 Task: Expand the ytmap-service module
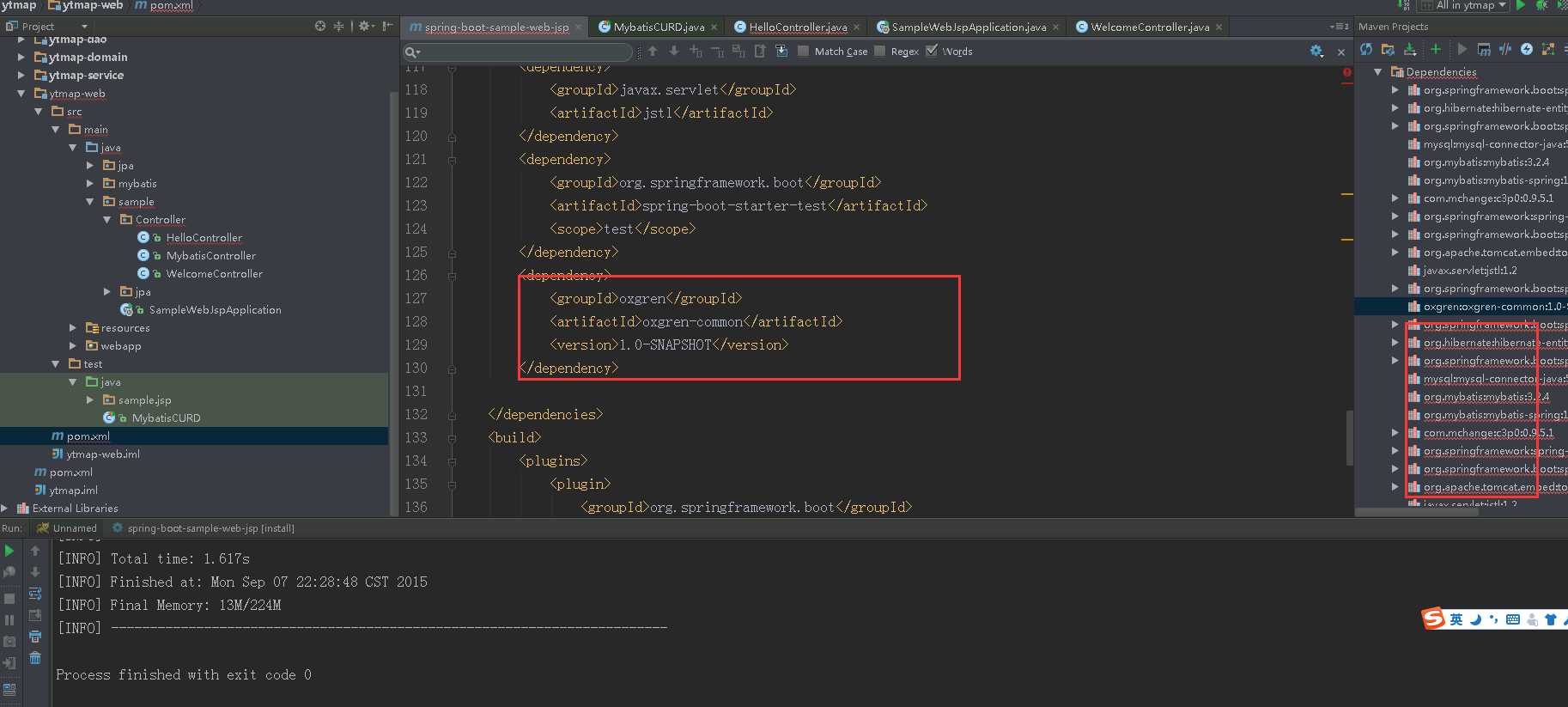pos(21,76)
